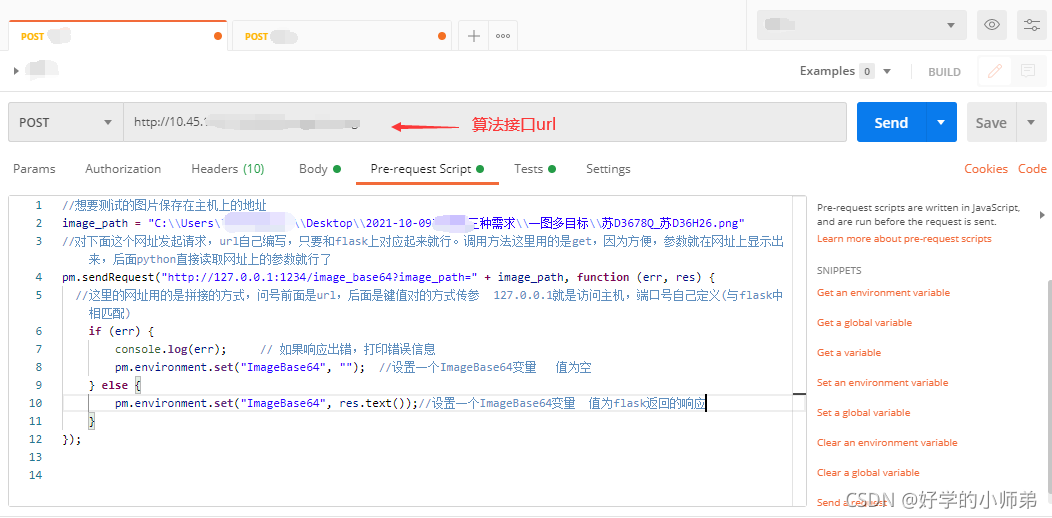Insert the Set an environment variable snippet
The width and height of the screenshot is (1052, 518).
pos(882,382)
